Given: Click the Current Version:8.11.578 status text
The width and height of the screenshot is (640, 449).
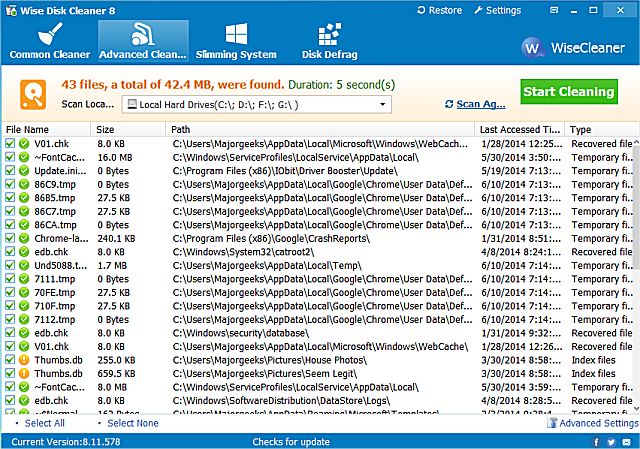Looking at the screenshot, I should (x=66, y=442).
